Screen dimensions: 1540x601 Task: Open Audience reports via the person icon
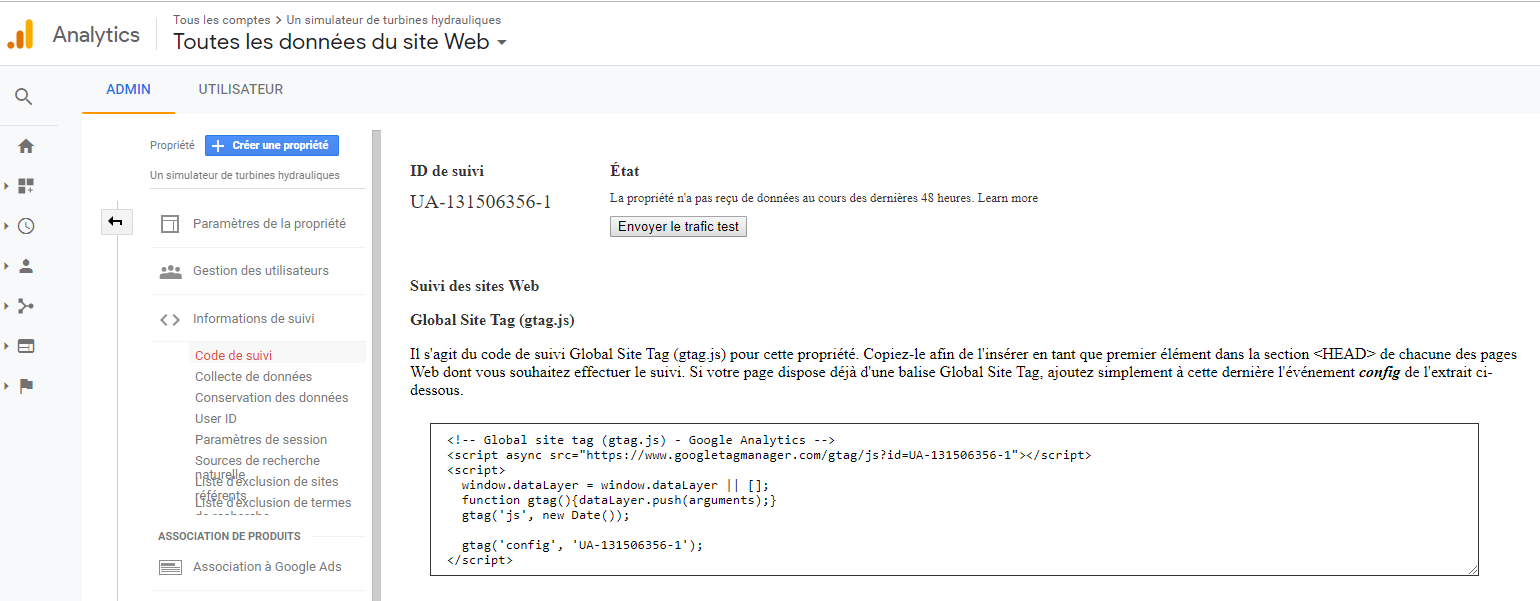point(26,266)
